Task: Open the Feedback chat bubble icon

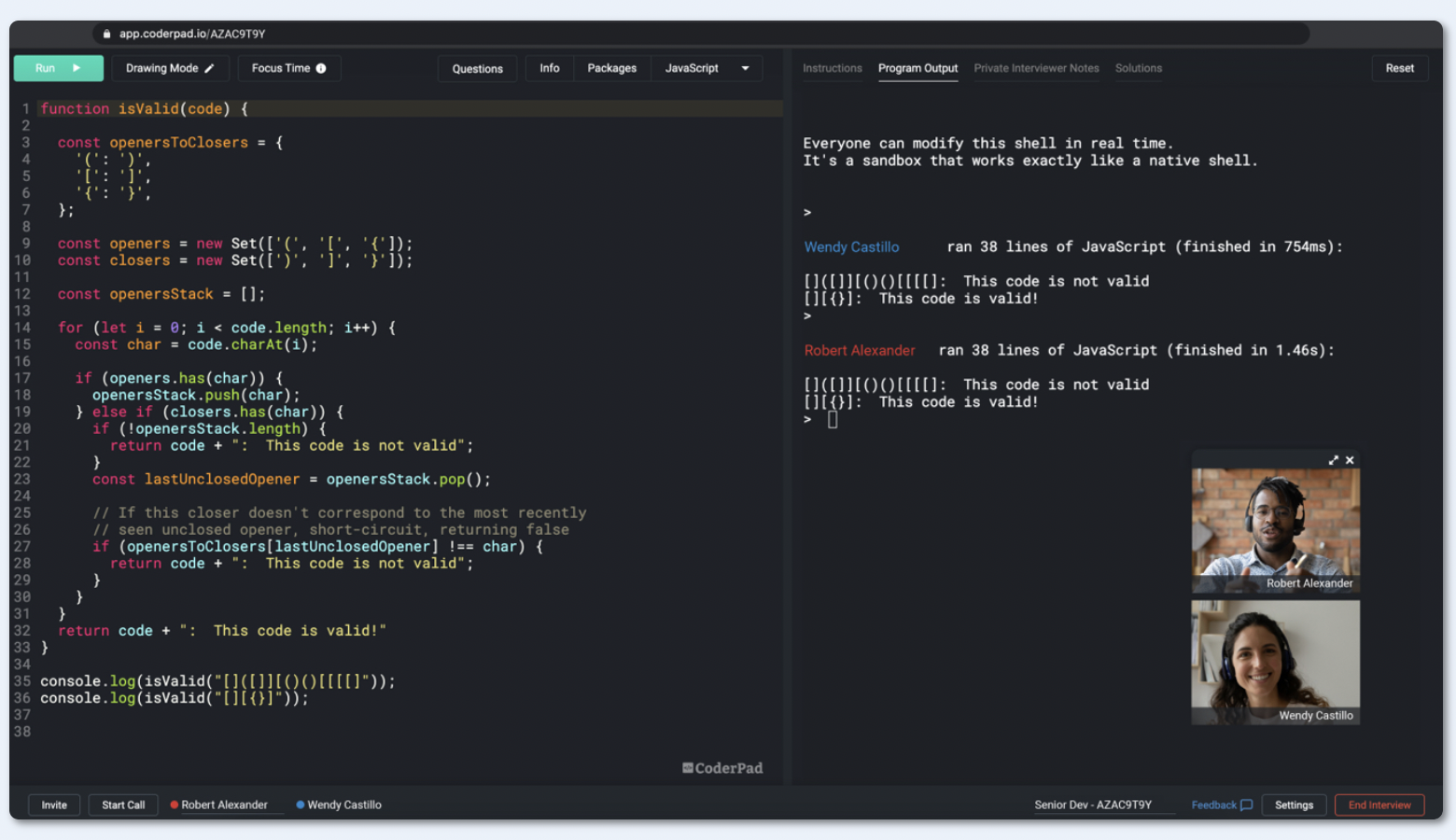Action: pyautogui.click(x=1246, y=805)
